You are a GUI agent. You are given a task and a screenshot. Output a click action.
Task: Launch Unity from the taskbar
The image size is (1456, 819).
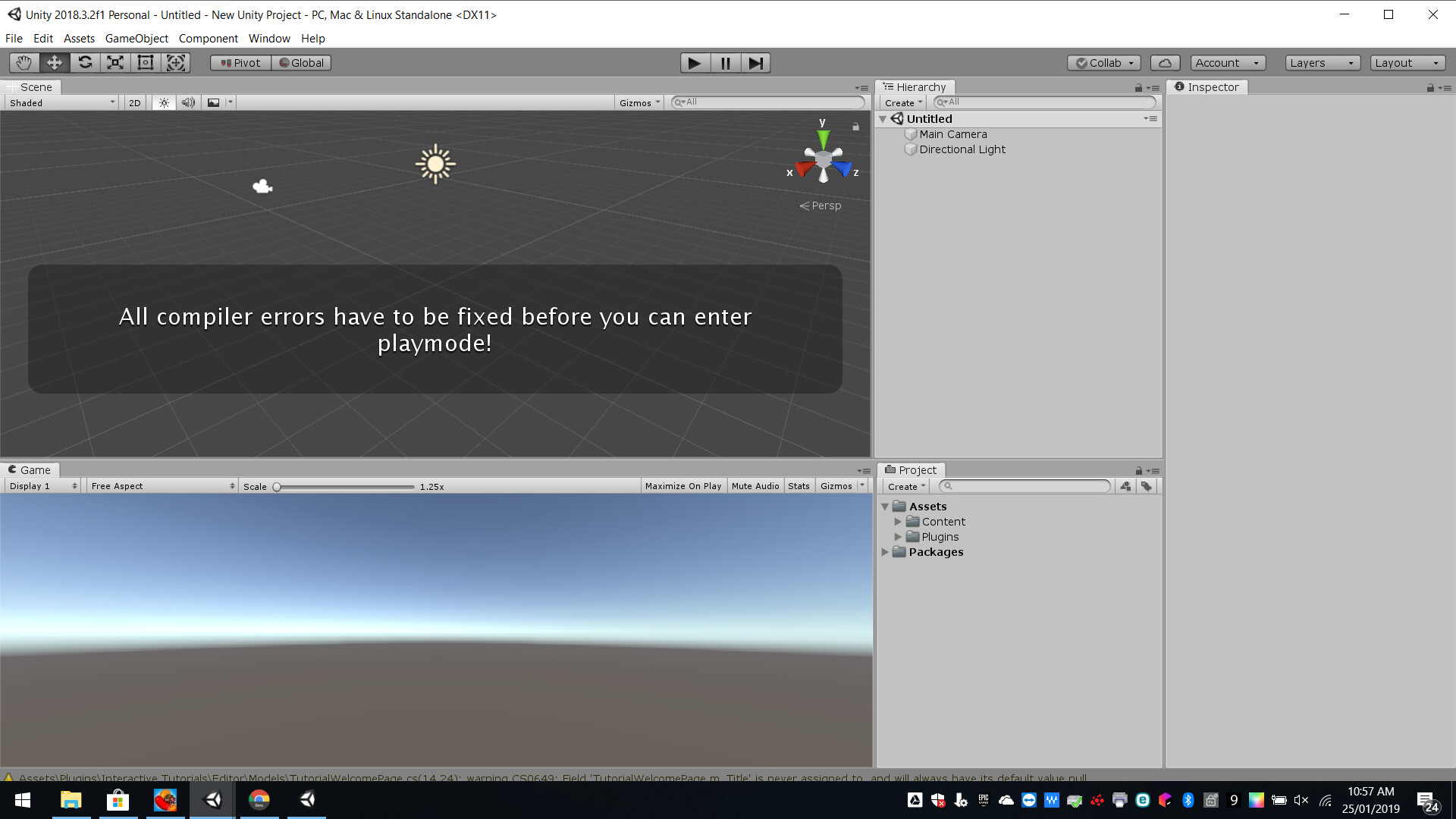click(x=212, y=799)
